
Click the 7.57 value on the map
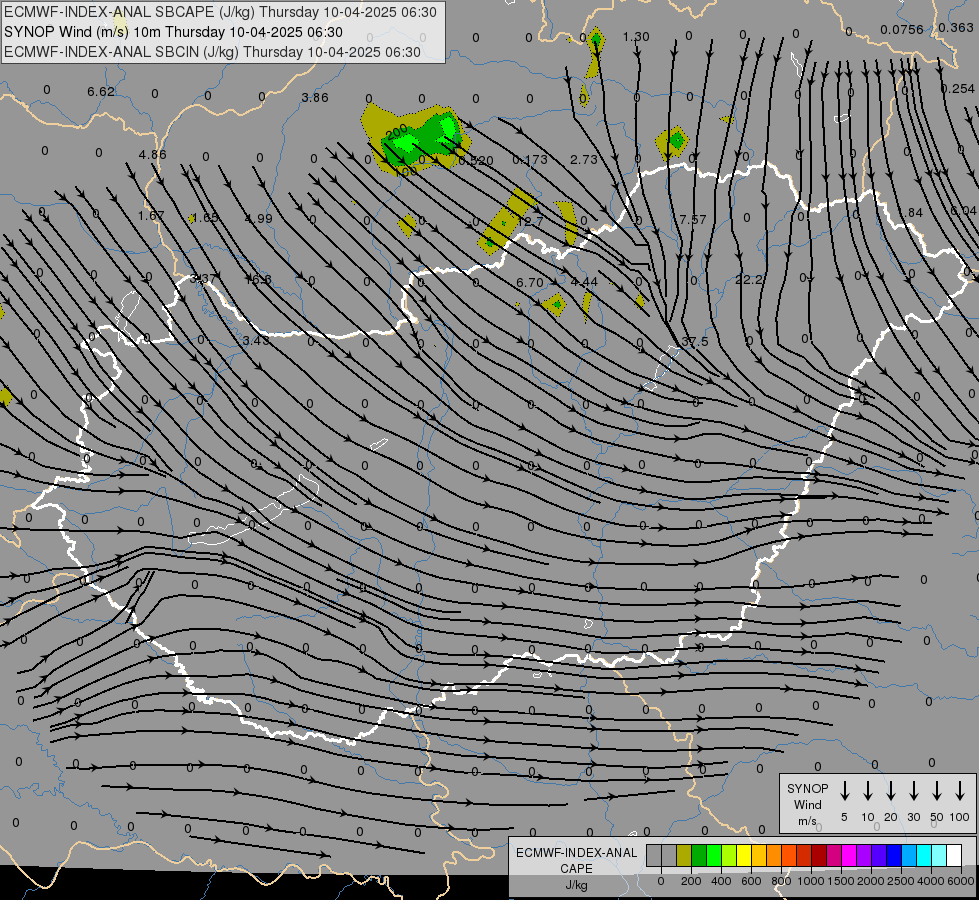(693, 219)
